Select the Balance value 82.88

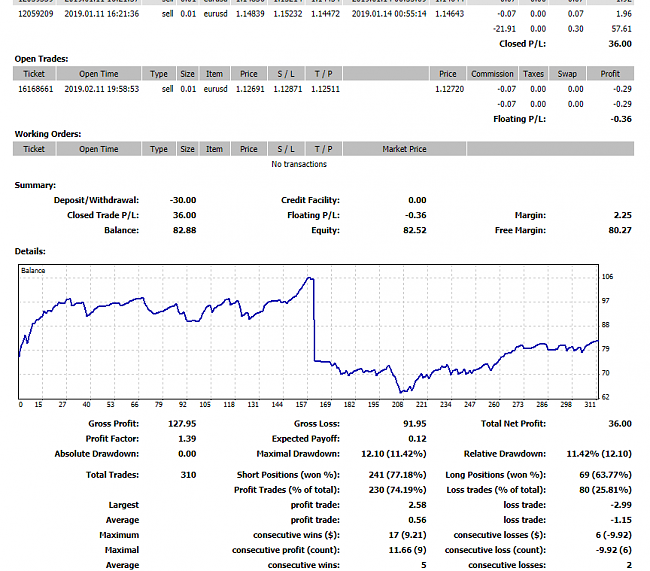coord(184,230)
